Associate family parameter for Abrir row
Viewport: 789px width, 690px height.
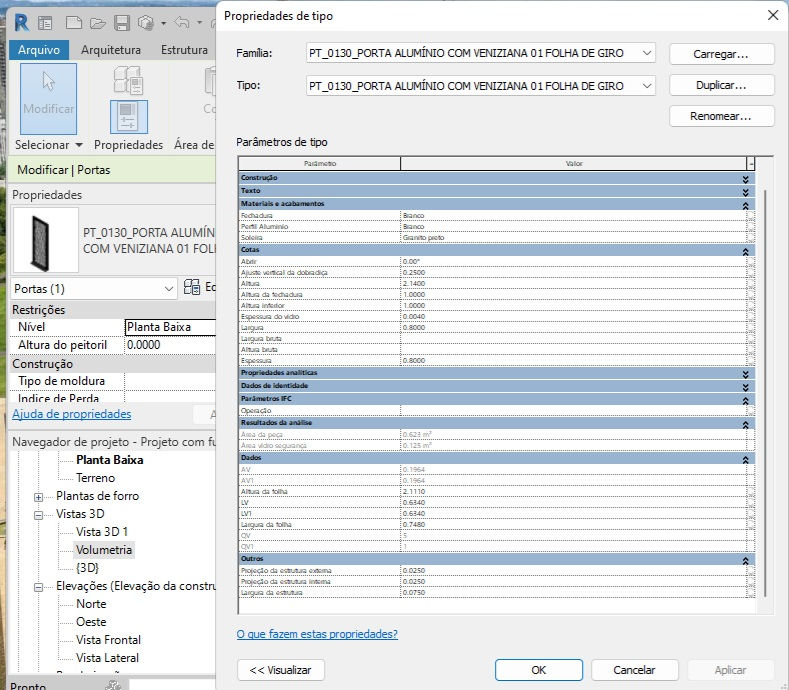751,262
